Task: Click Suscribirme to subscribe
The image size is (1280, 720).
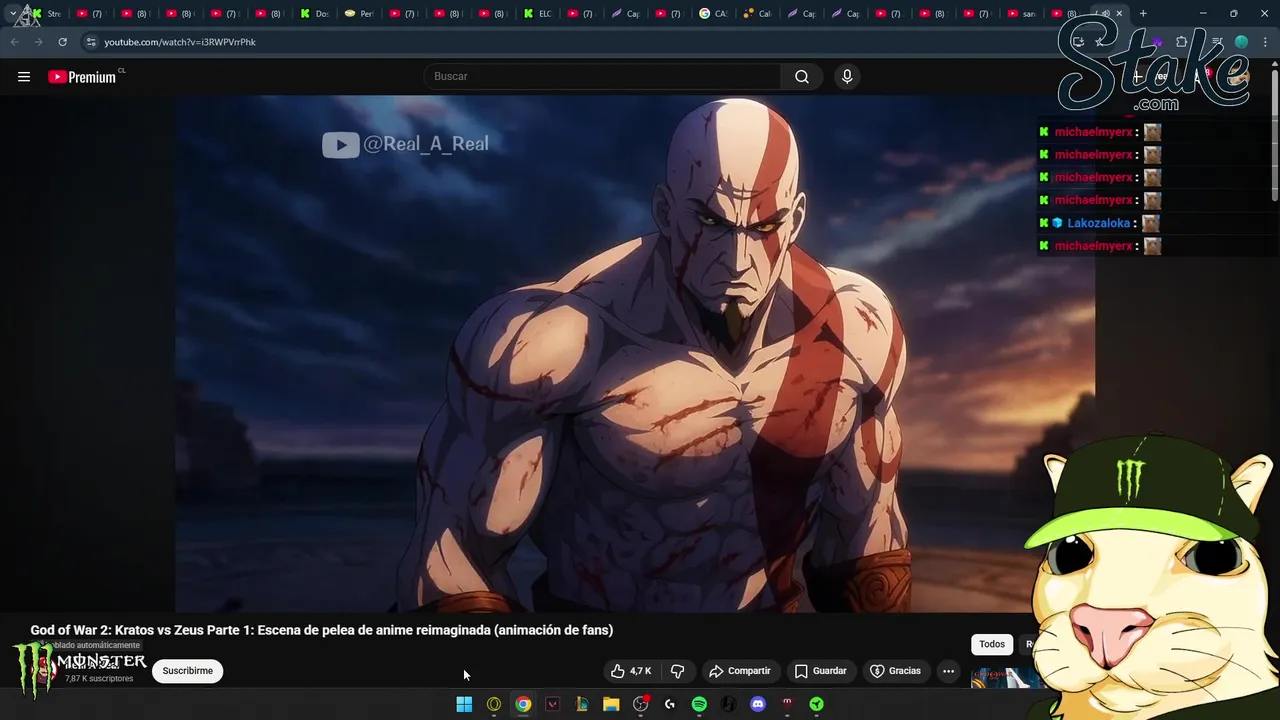Action: coord(188,671)
